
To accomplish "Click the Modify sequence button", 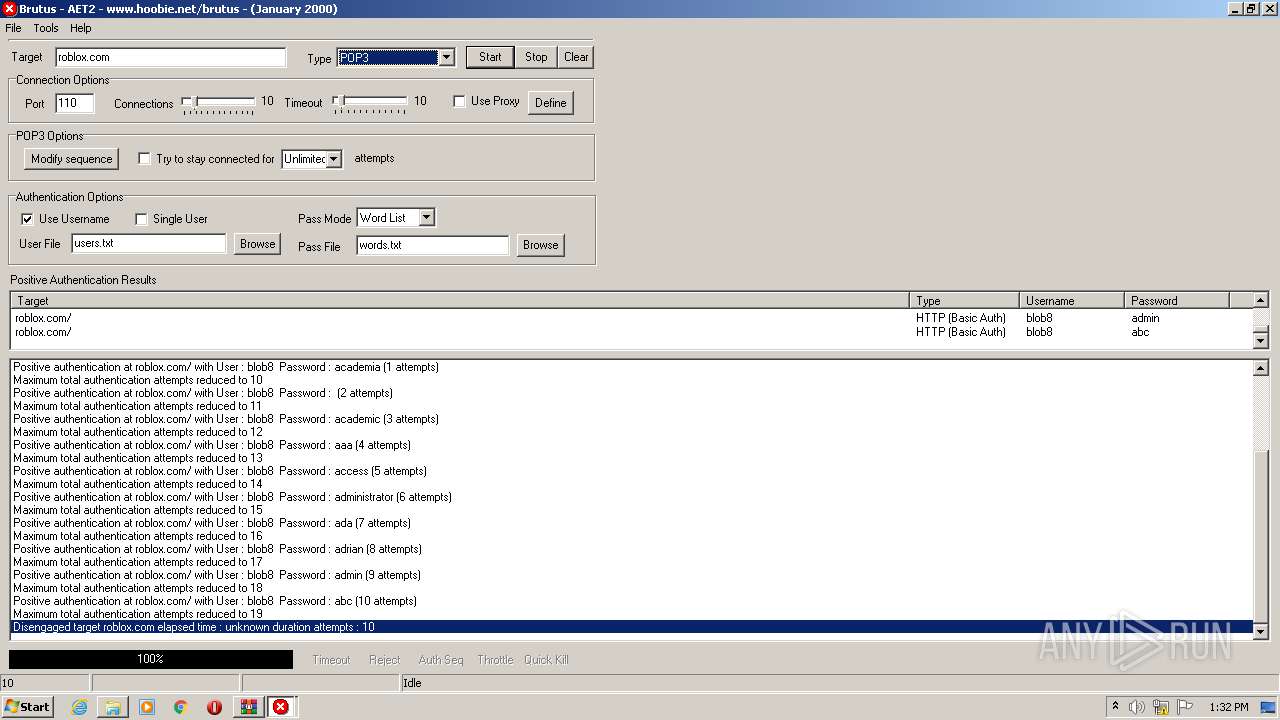I will pos(71,159).
